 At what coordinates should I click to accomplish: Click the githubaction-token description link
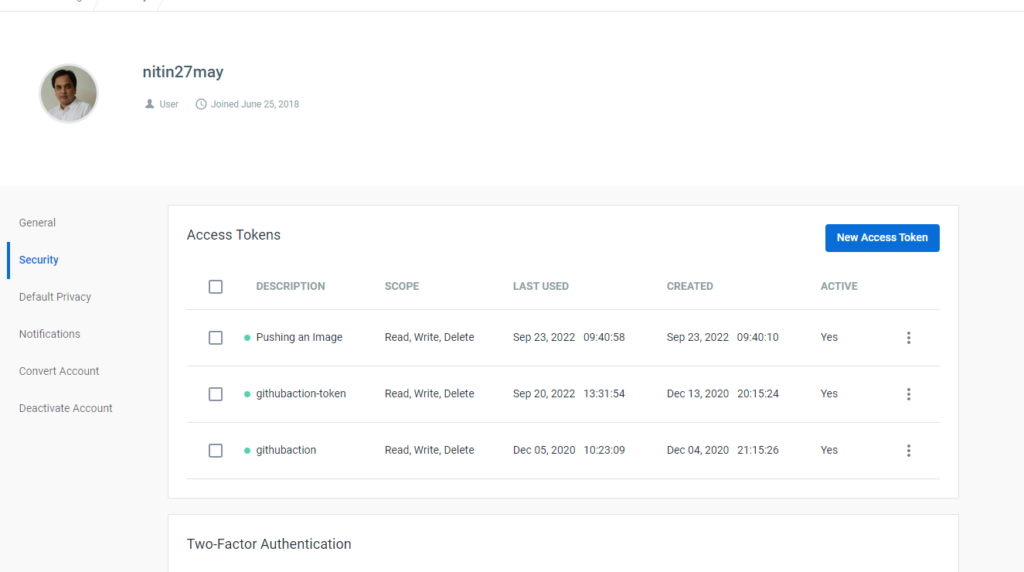(301, 394)
